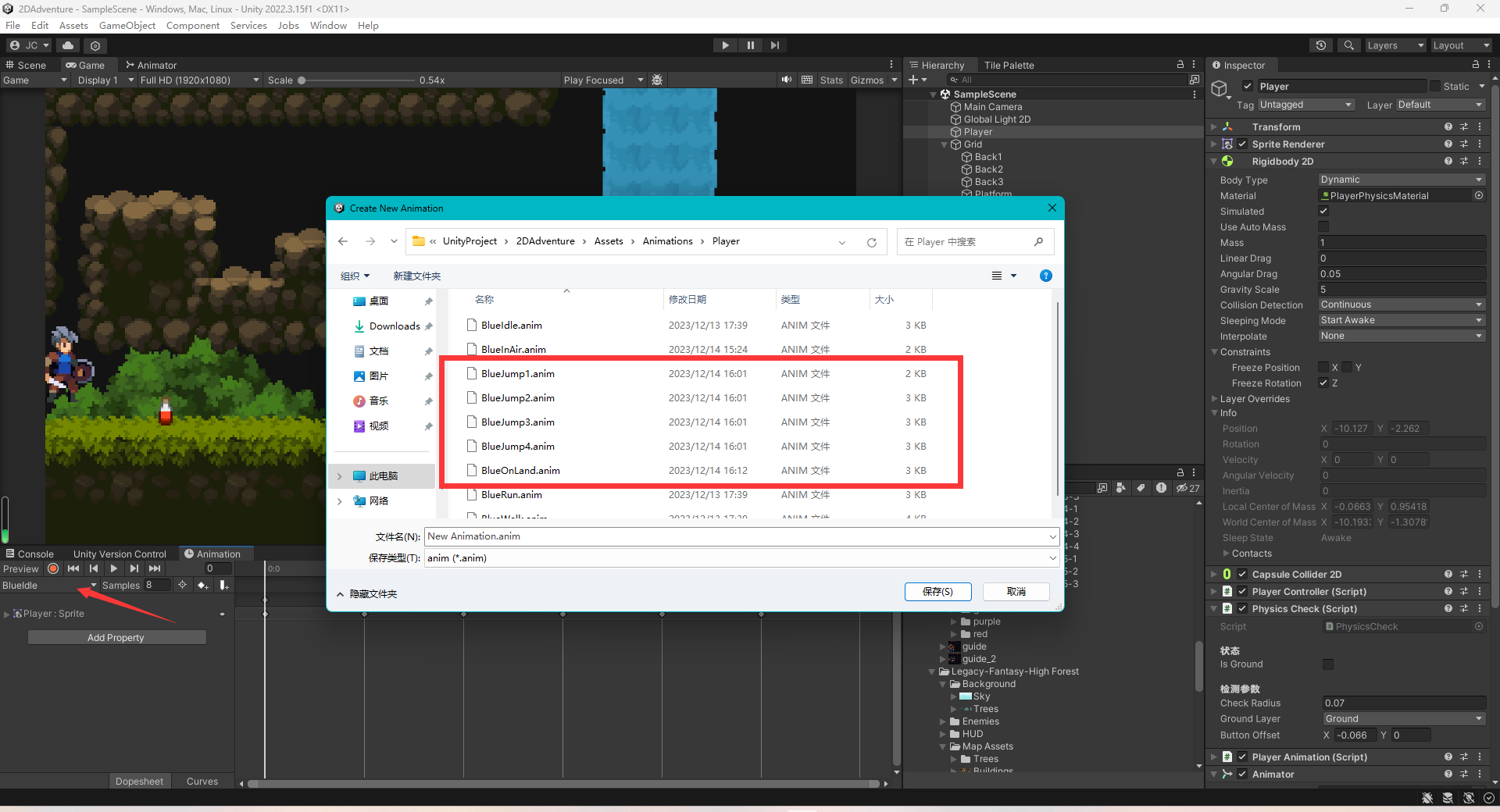Jump to the last animation keyframe

click(x=155, y=568)
